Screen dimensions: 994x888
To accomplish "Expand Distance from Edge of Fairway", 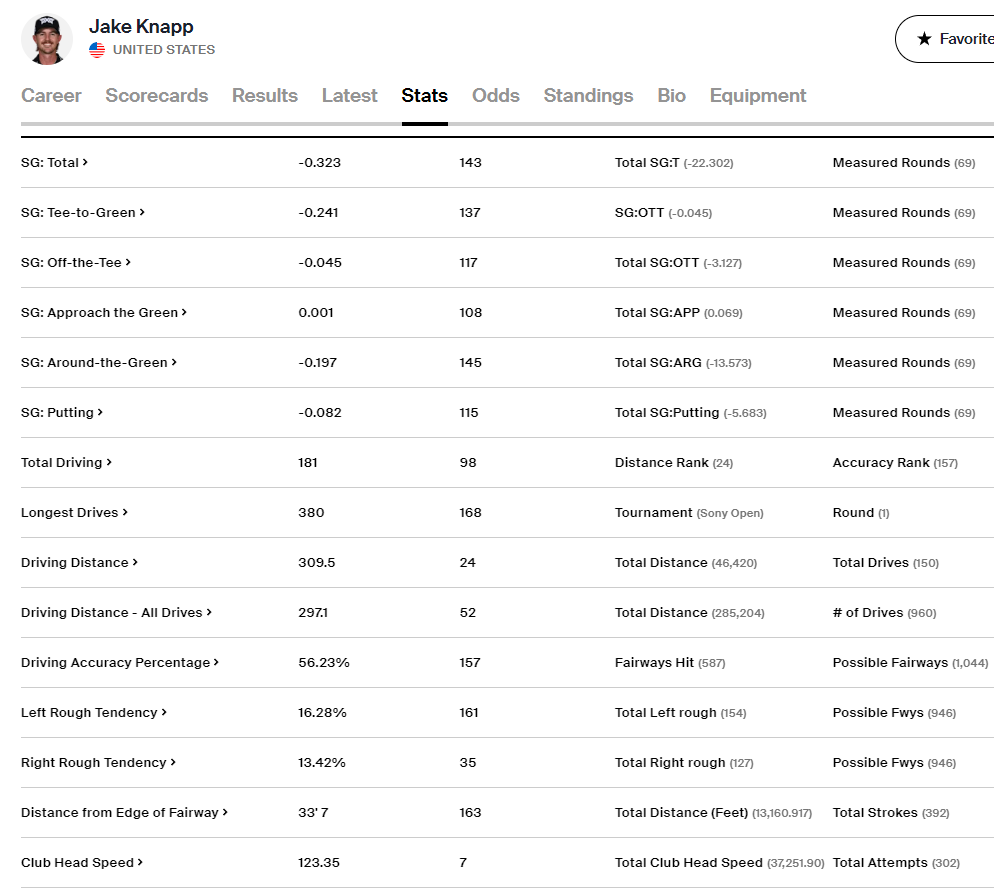I will pyautogui.click(x=124, y=812).
